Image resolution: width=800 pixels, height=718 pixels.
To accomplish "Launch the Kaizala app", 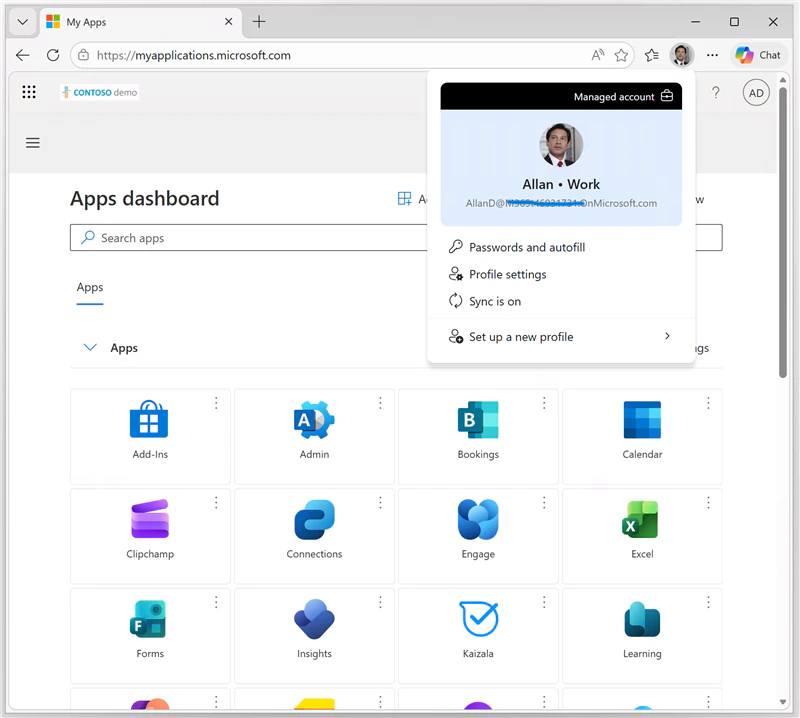I will point(478,635).
